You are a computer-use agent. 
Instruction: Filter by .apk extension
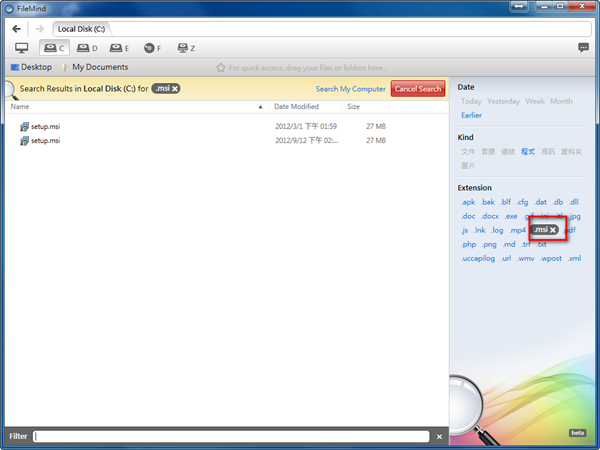(x=468, y=202)
